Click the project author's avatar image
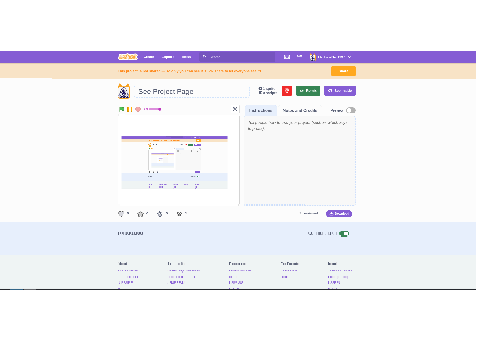 click(x=124, y=91)
